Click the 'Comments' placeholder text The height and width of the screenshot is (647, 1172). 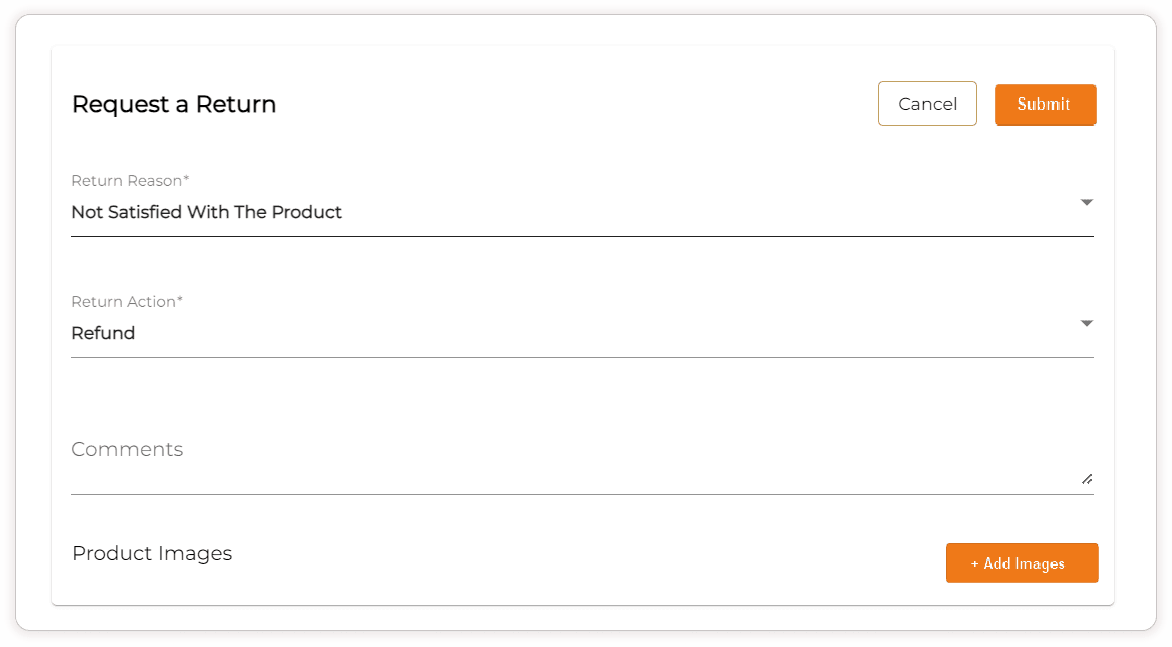tap(127, 449)
